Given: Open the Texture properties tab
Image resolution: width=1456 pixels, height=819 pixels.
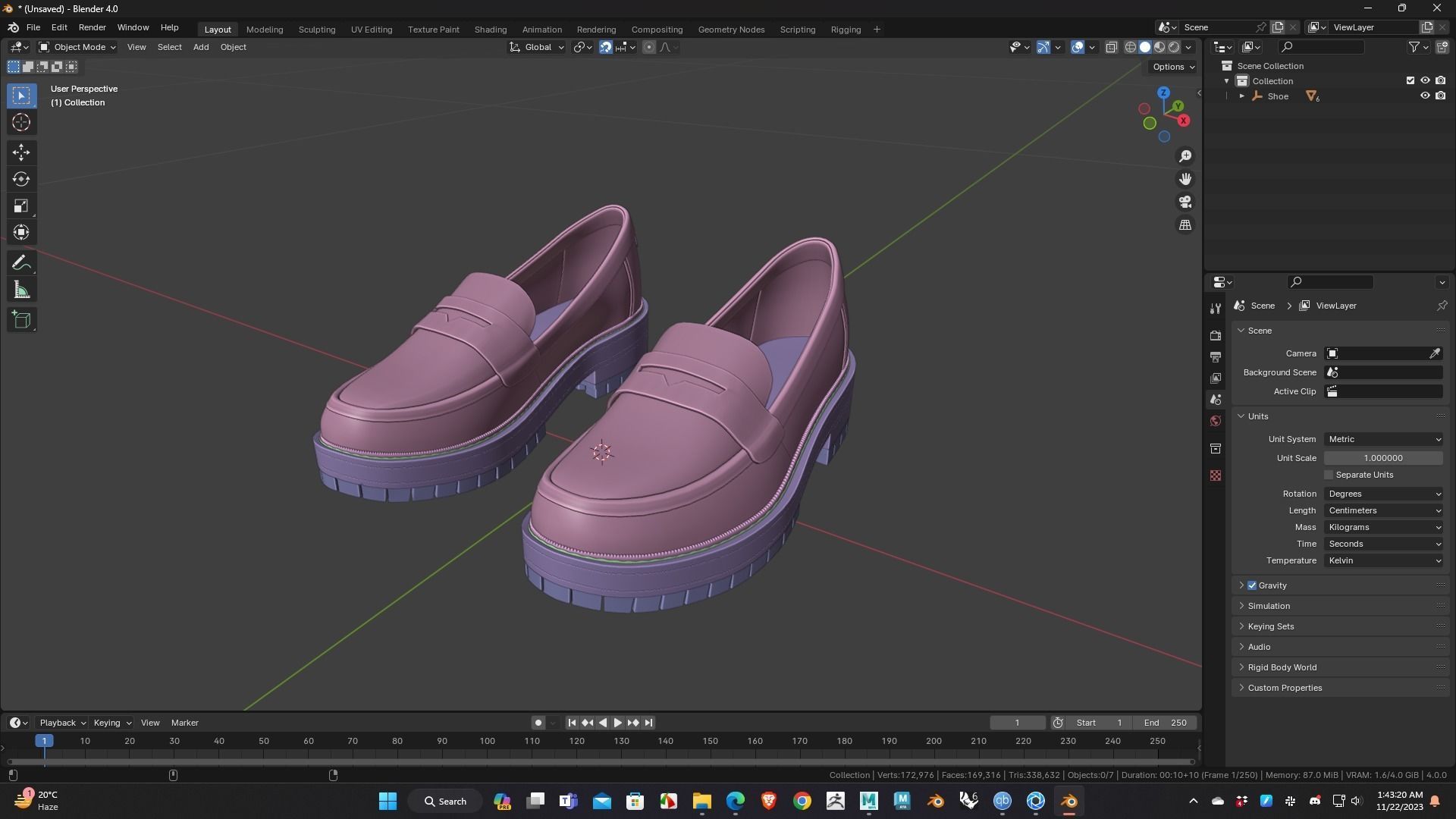Looking at the screenshot, I should pyautogui.click(x=1216, y=475).
